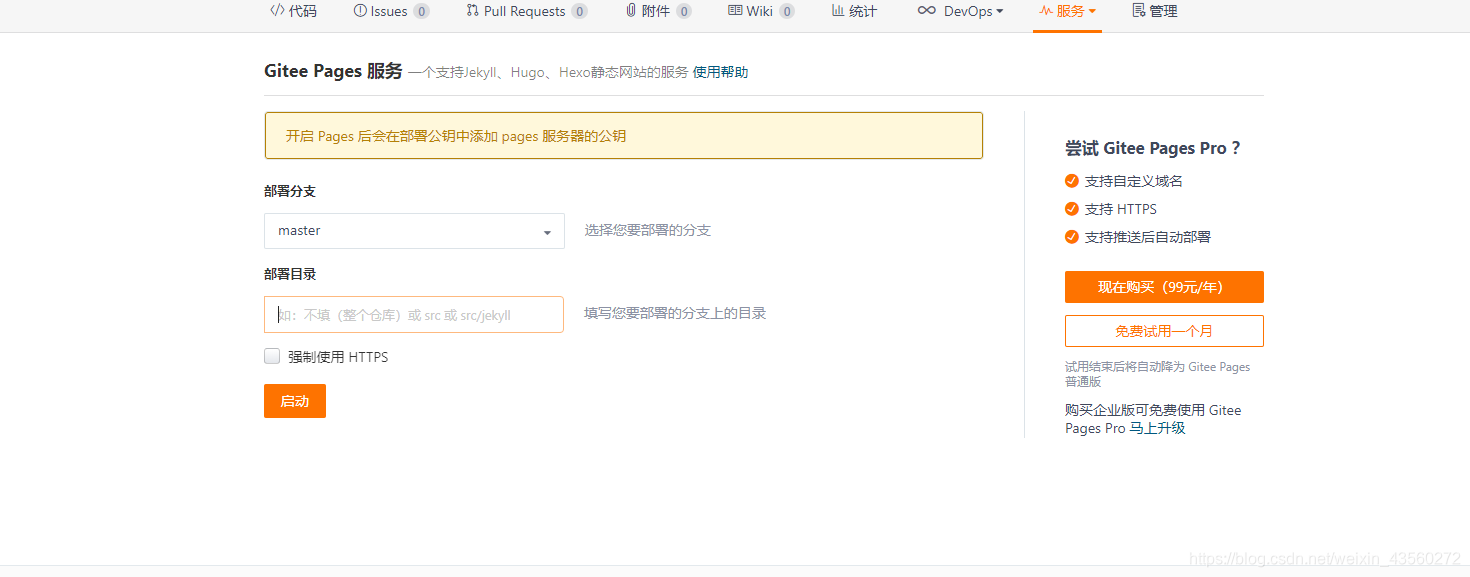This screenshot has width=1470, height=577.
Task: Click the DevOps infinity icon
Action: point(926,11)
